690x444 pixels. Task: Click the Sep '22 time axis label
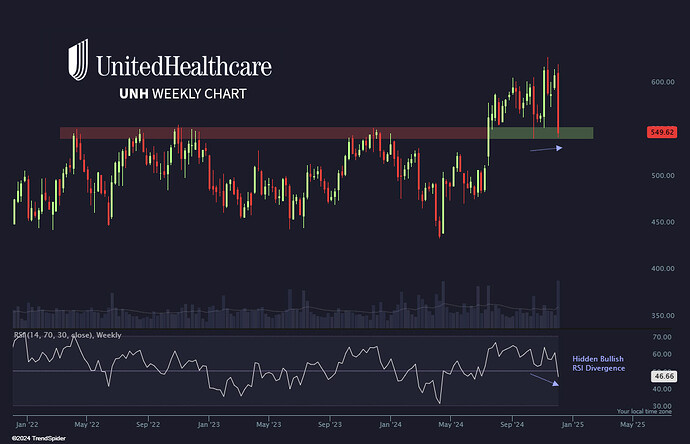[148, 424]
